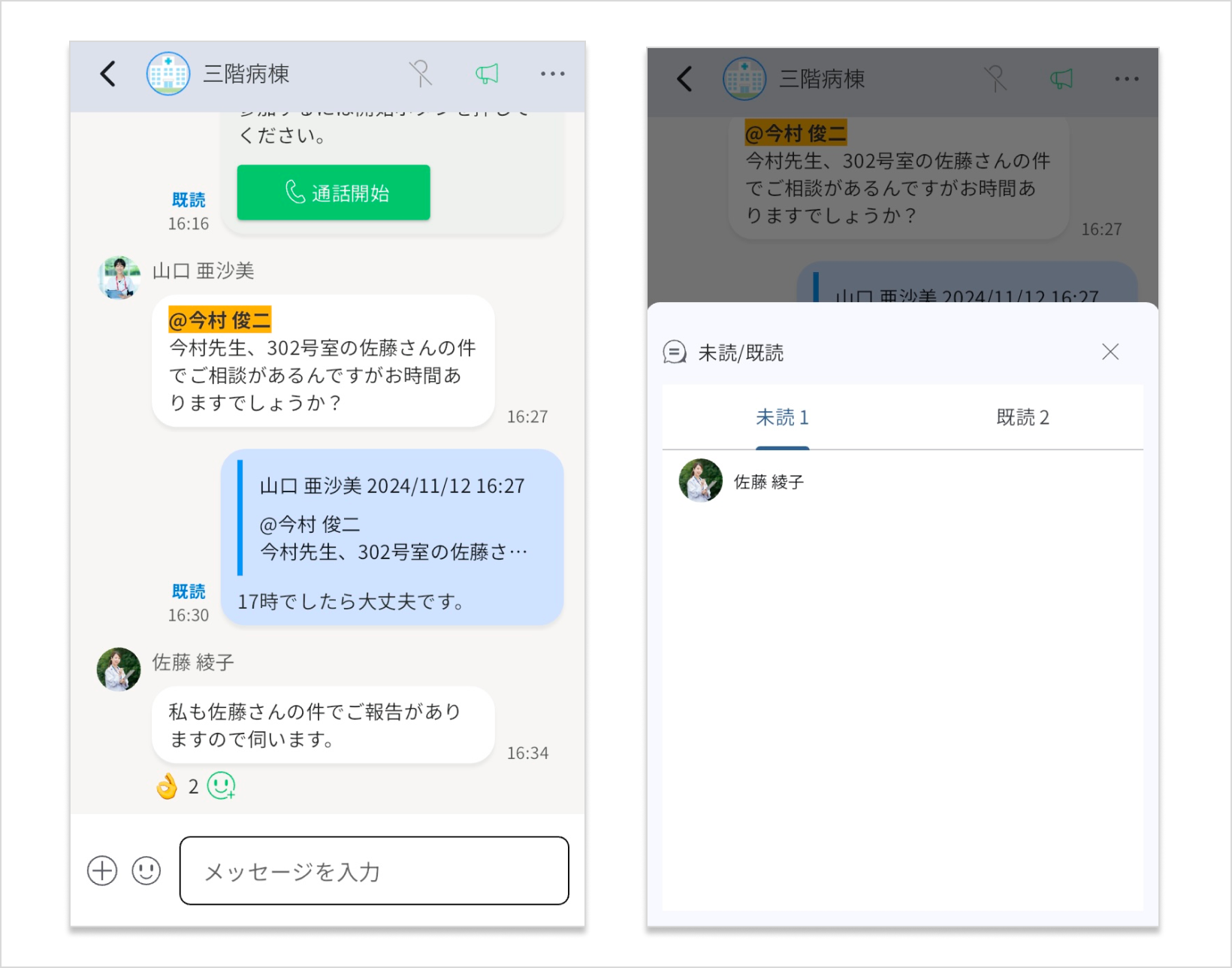Click the OK hand reaction
The image size is (1232, 968).
pos(166,787)
